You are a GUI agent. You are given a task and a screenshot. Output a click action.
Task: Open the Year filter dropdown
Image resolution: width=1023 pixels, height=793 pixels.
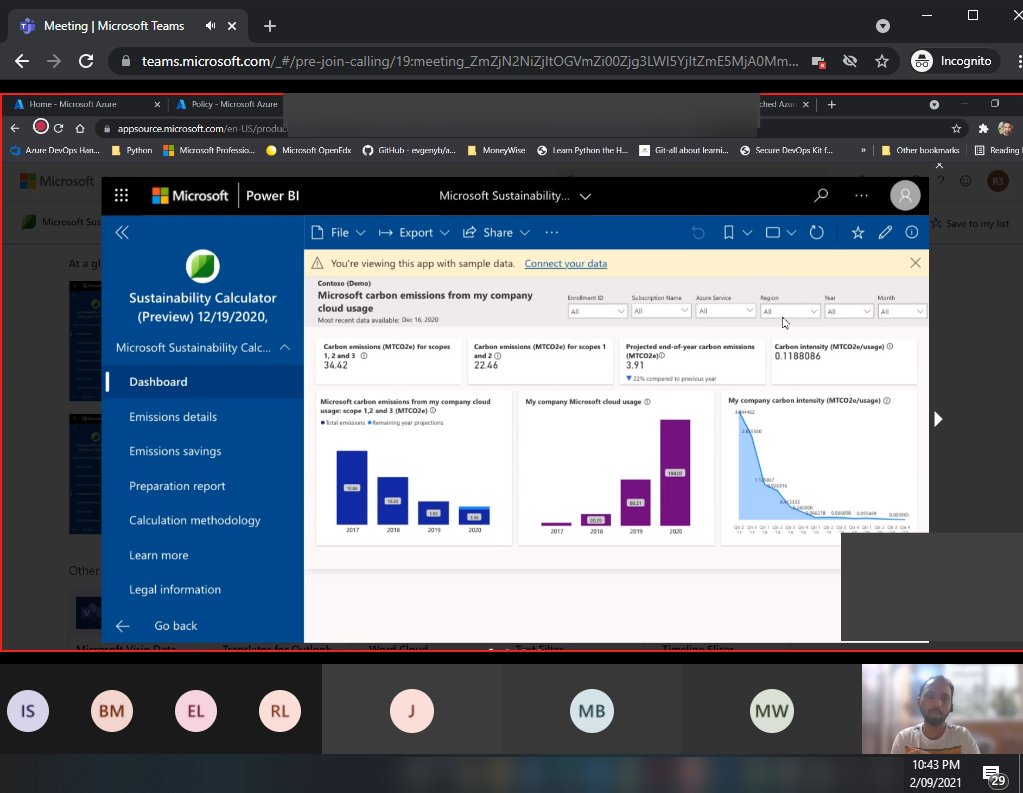coord(848,311)
